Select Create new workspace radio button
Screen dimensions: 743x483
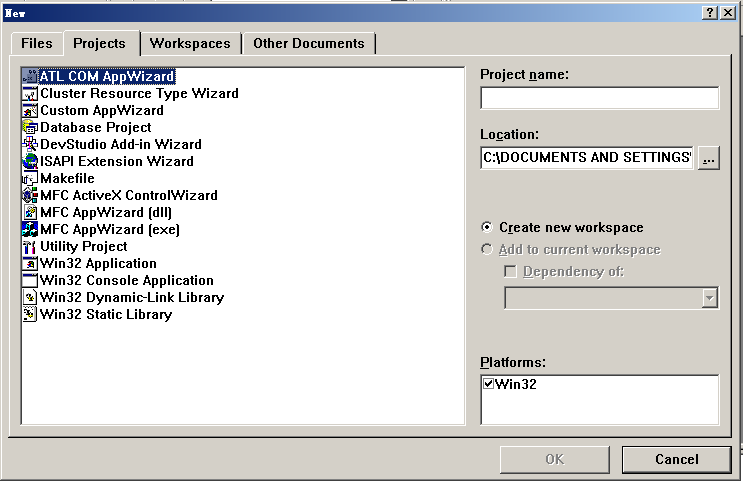(487, 228)
